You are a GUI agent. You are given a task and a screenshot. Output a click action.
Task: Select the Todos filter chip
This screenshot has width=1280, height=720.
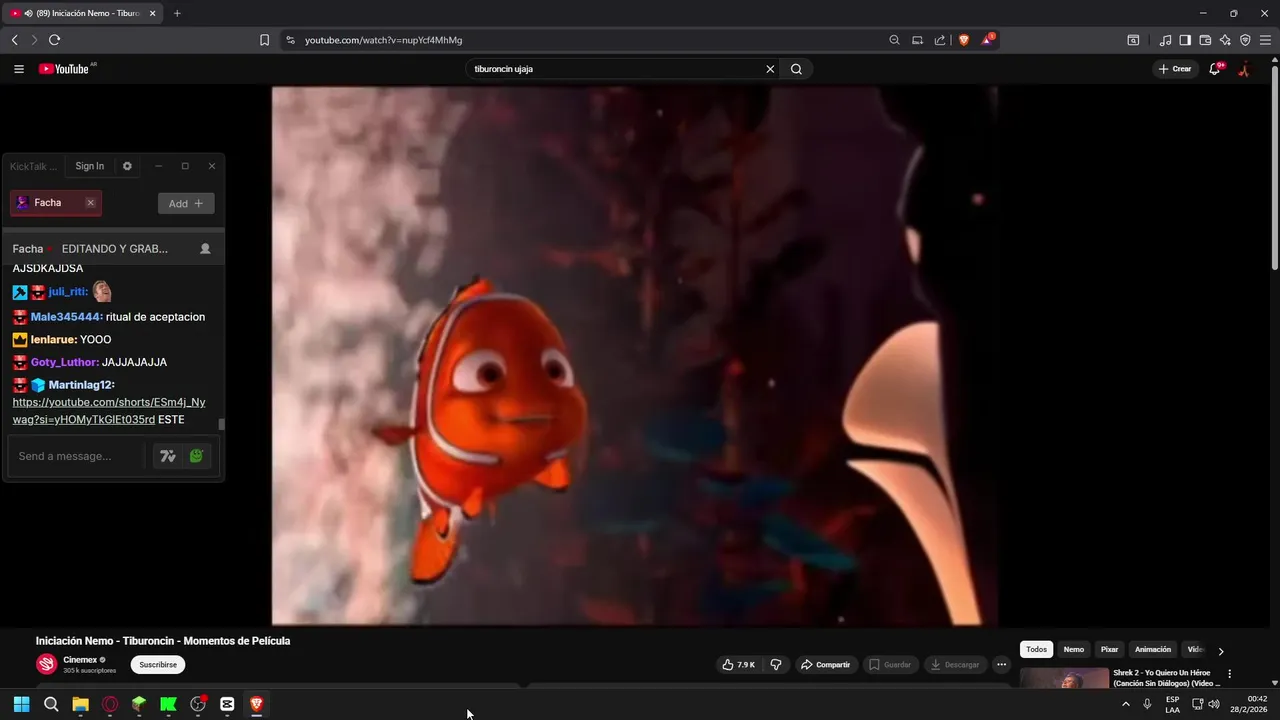point(1036,650)
